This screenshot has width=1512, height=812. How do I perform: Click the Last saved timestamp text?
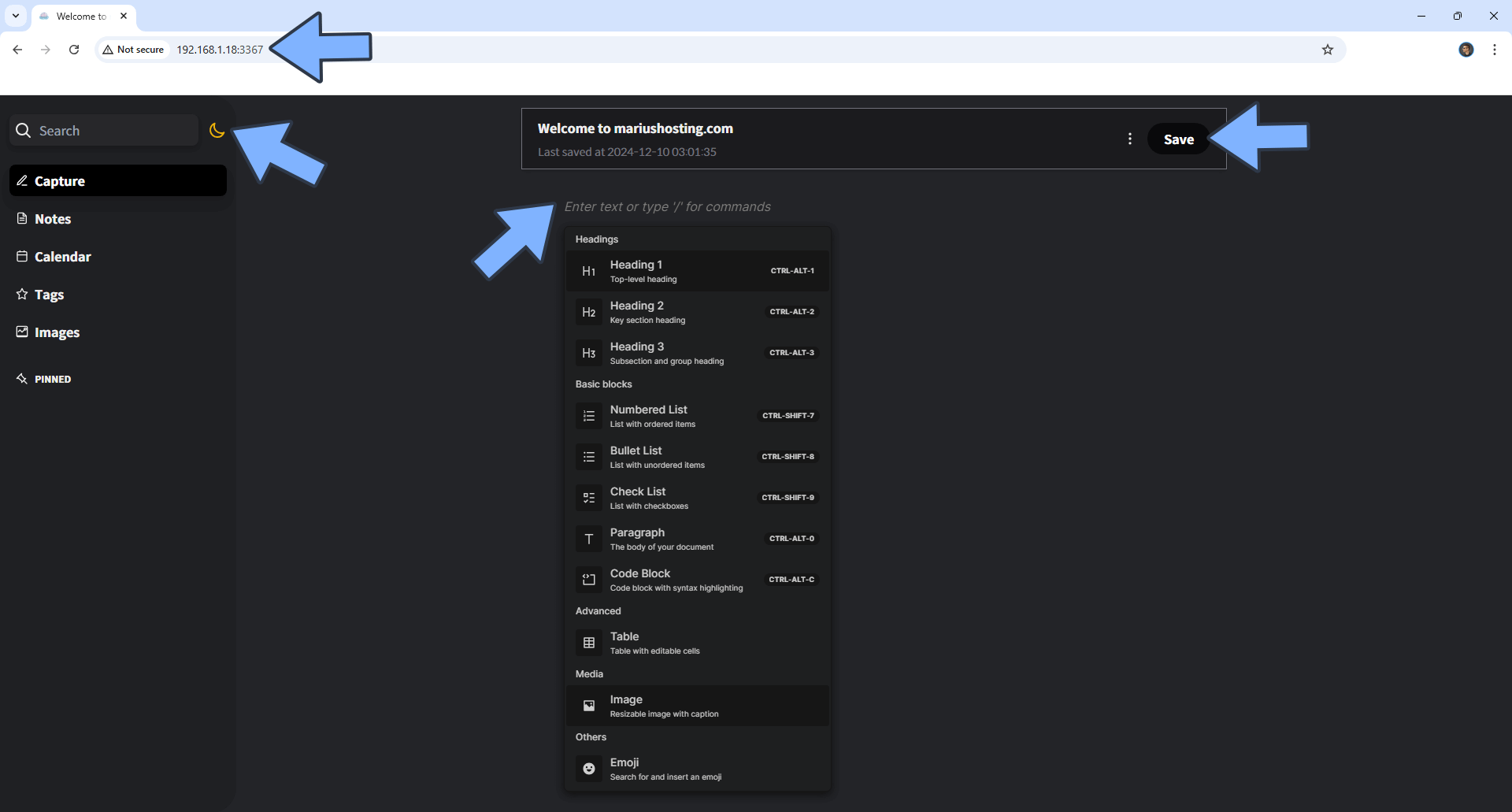coord(627,152)
